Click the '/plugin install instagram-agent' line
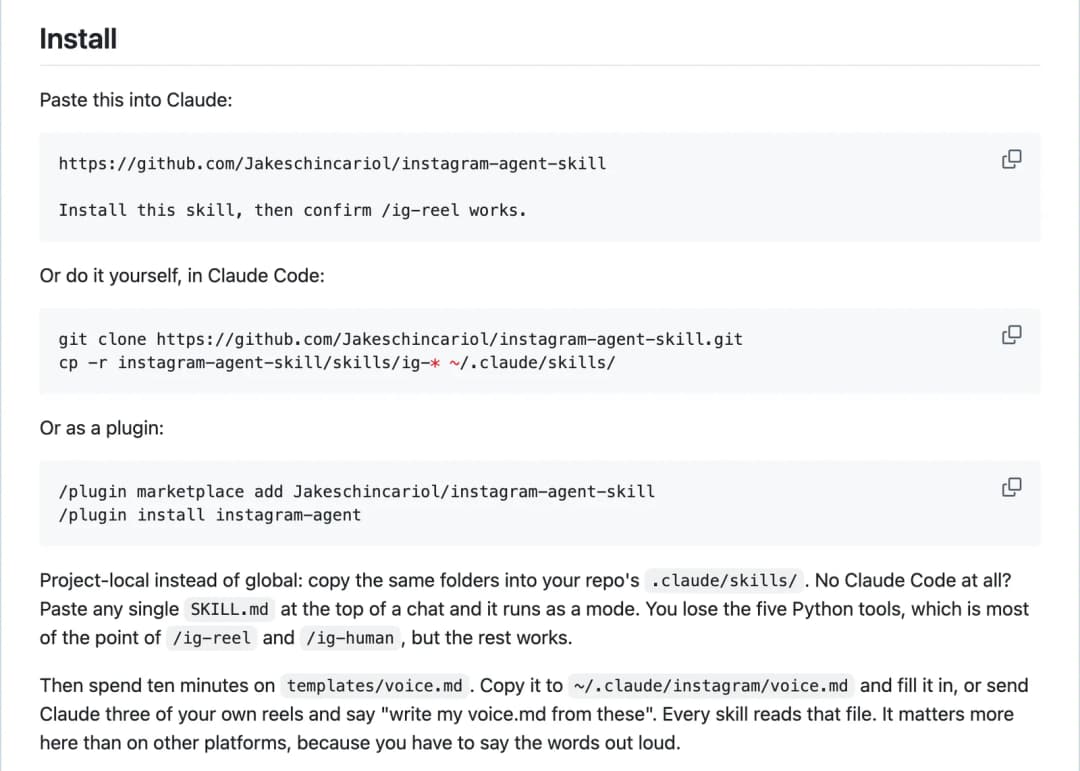This screenshot has width=1080, height=771. click(x=209, y=515)
